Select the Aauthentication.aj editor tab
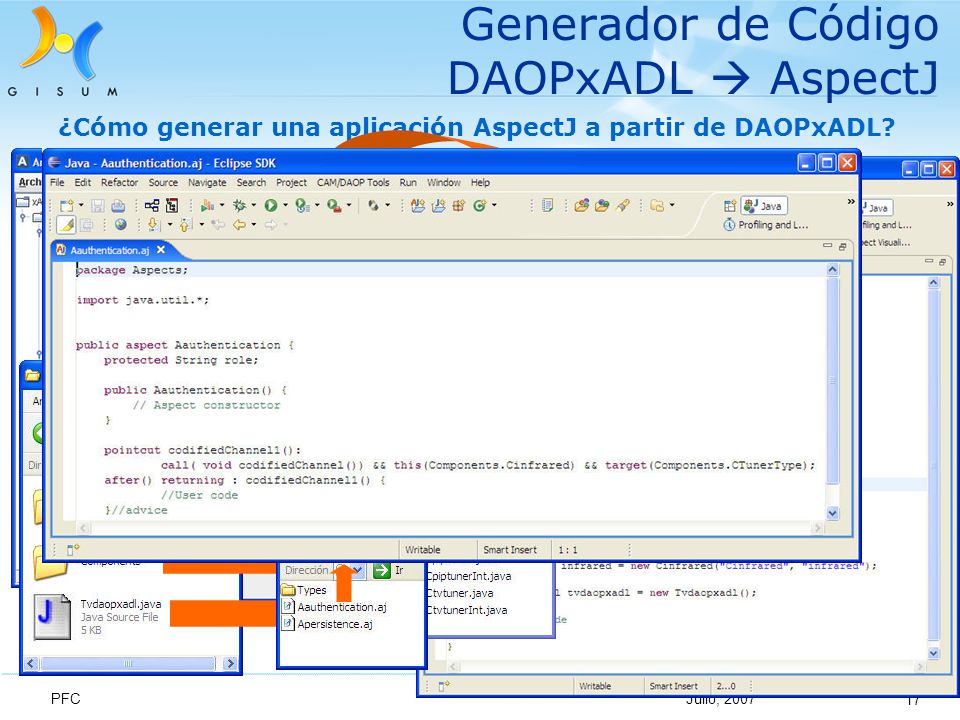960x720 pixels. [x=109, y=250]
